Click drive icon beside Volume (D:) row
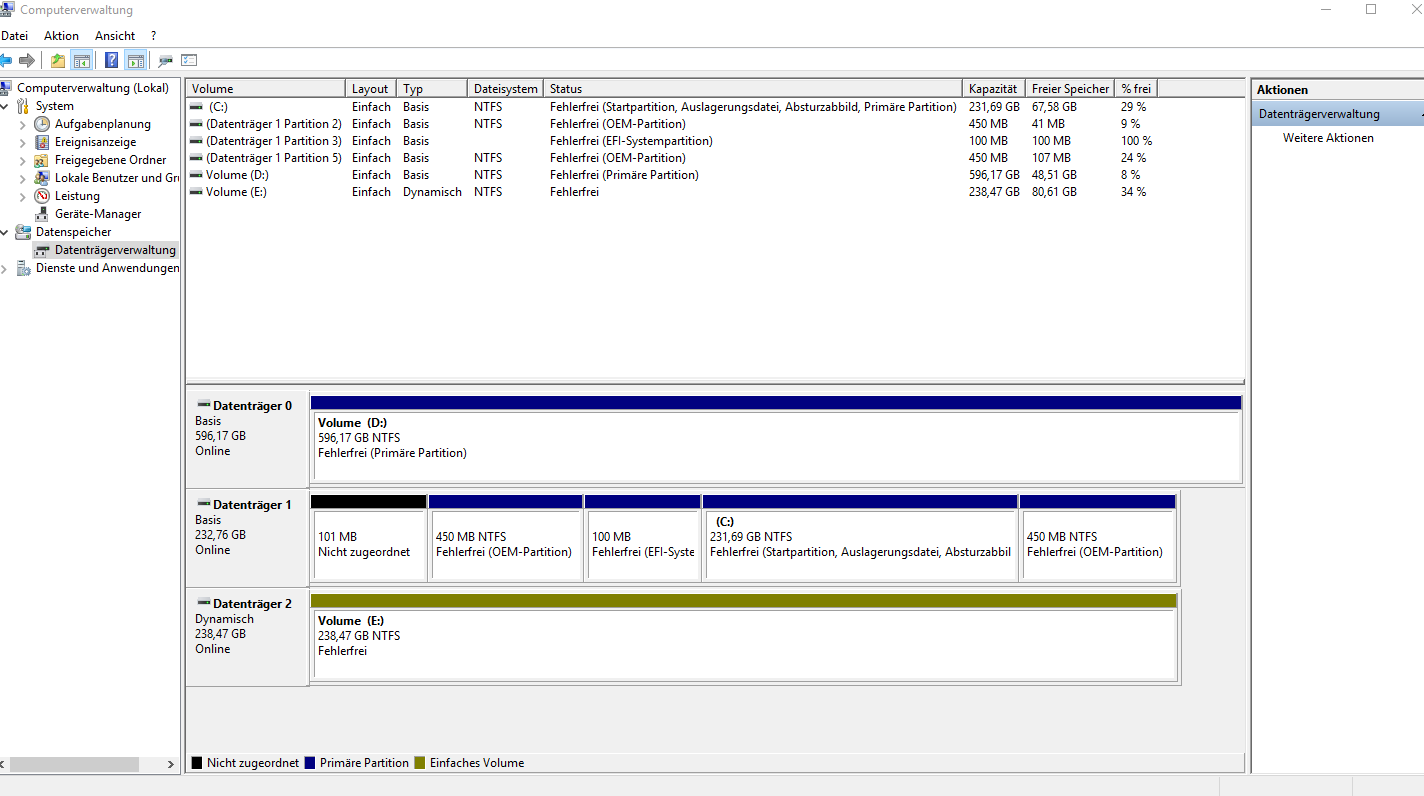This screenshot has width=1424, height=796. 196,175
